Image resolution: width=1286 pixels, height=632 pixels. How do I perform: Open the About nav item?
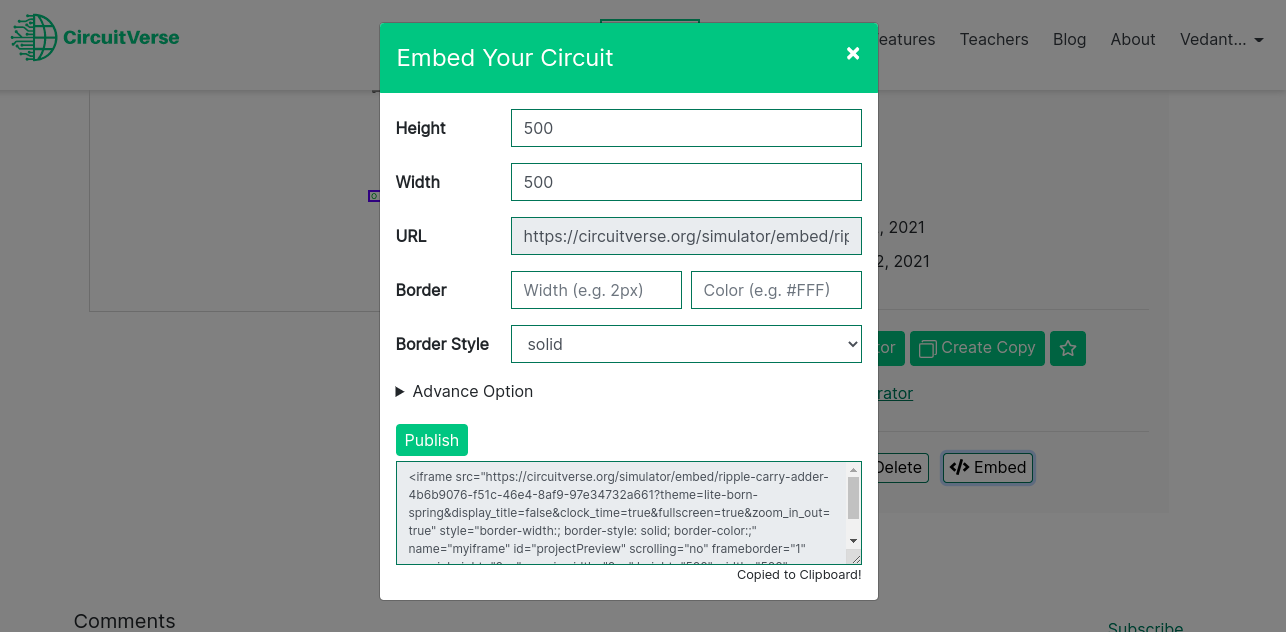point(1133,39)
